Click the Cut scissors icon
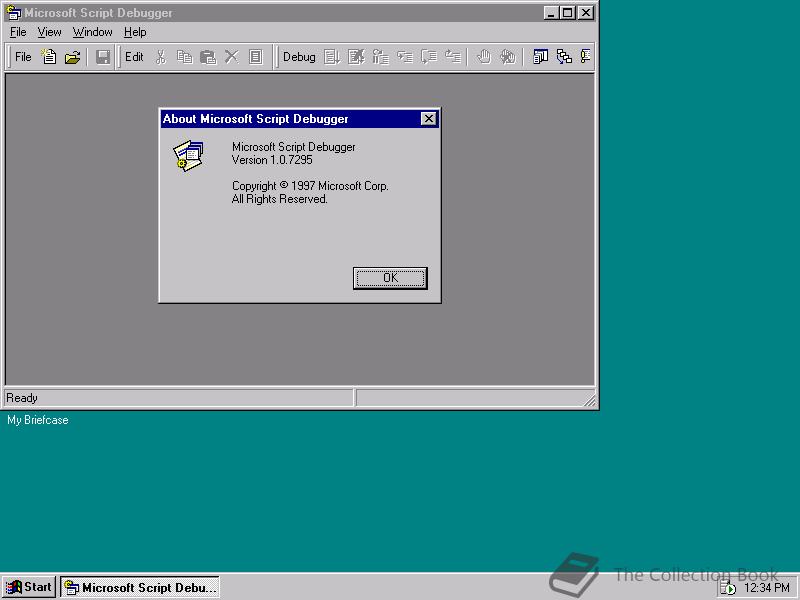The image size is (800, 600). coord(161,57)
